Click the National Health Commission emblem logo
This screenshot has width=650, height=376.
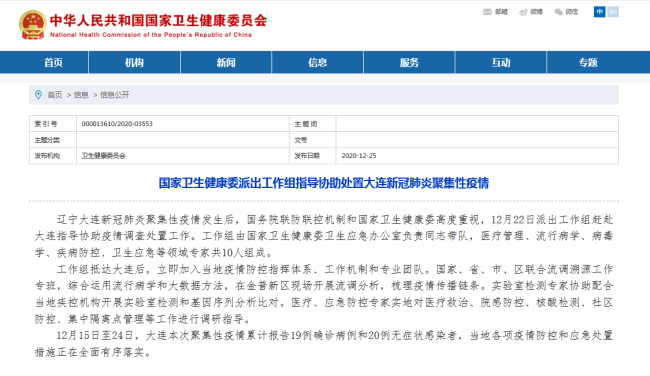click(32, 25)
